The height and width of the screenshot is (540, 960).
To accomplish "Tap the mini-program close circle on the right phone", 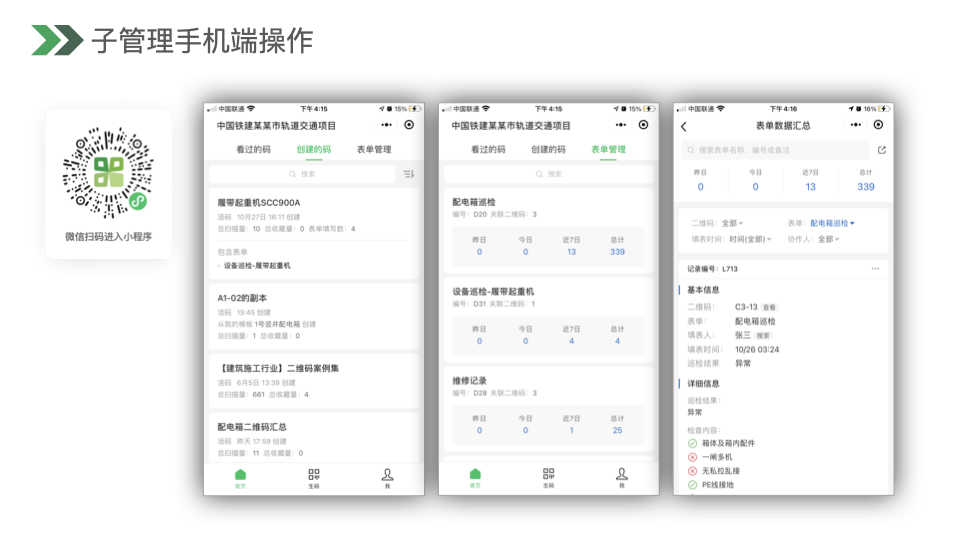I will point(878,125).
